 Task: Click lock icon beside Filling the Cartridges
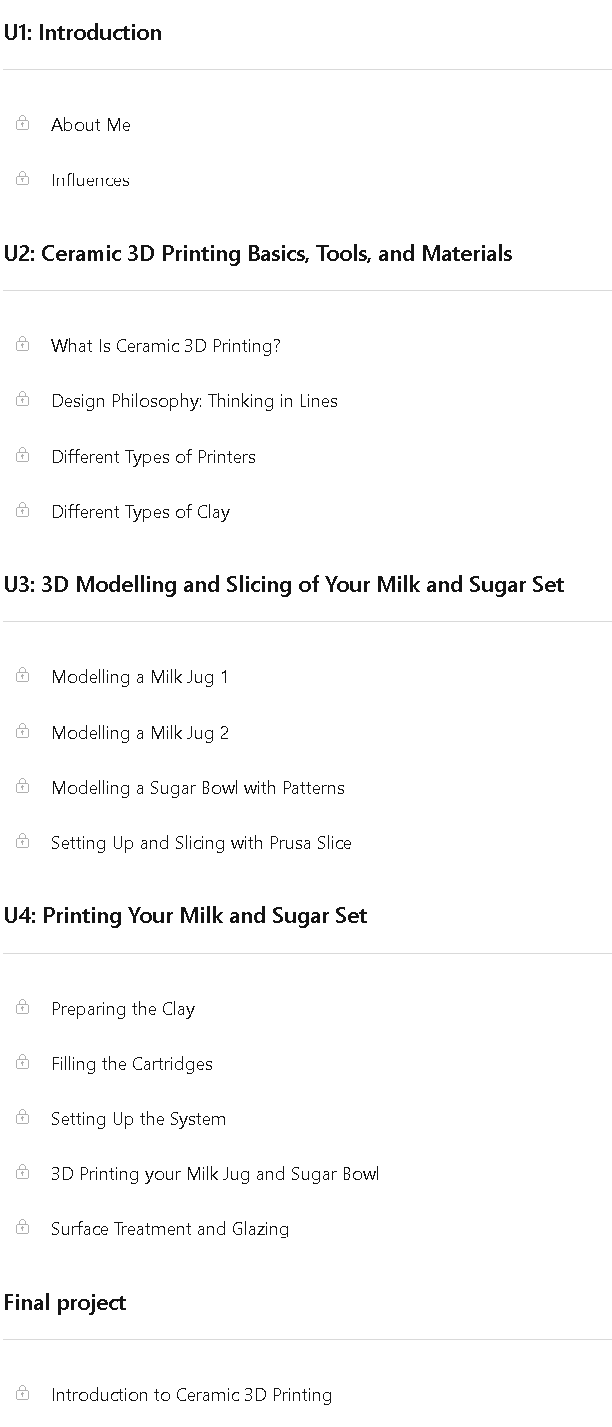(22, 1062)
